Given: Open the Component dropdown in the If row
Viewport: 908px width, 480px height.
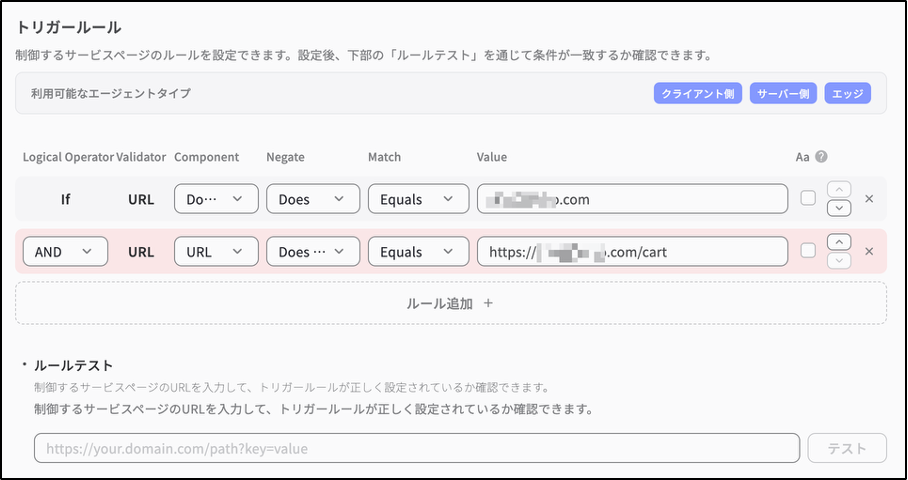Looking at the screenshot, I should point(216,199).
